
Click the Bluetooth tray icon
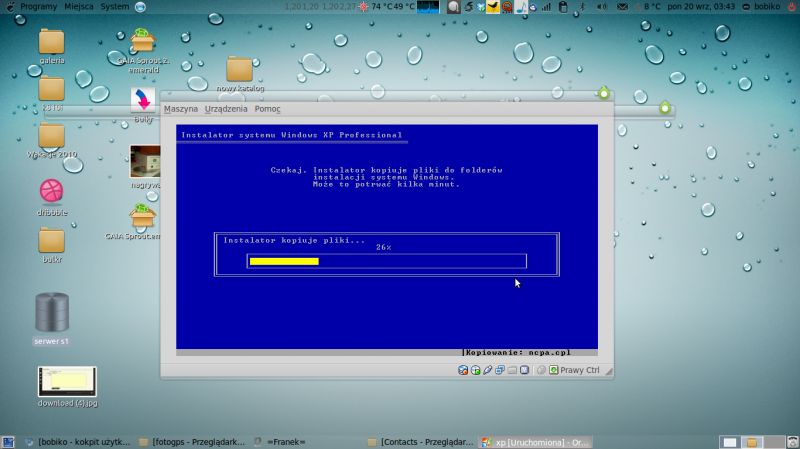(583, 7)
